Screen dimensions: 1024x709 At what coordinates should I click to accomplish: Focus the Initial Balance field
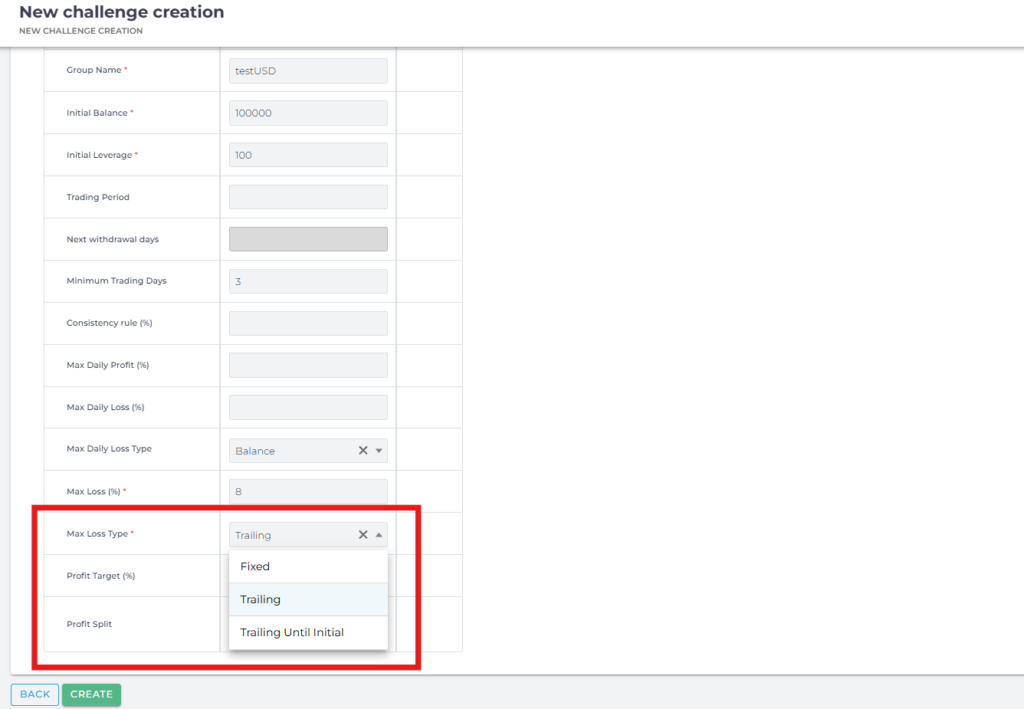[x=308, y=113]
